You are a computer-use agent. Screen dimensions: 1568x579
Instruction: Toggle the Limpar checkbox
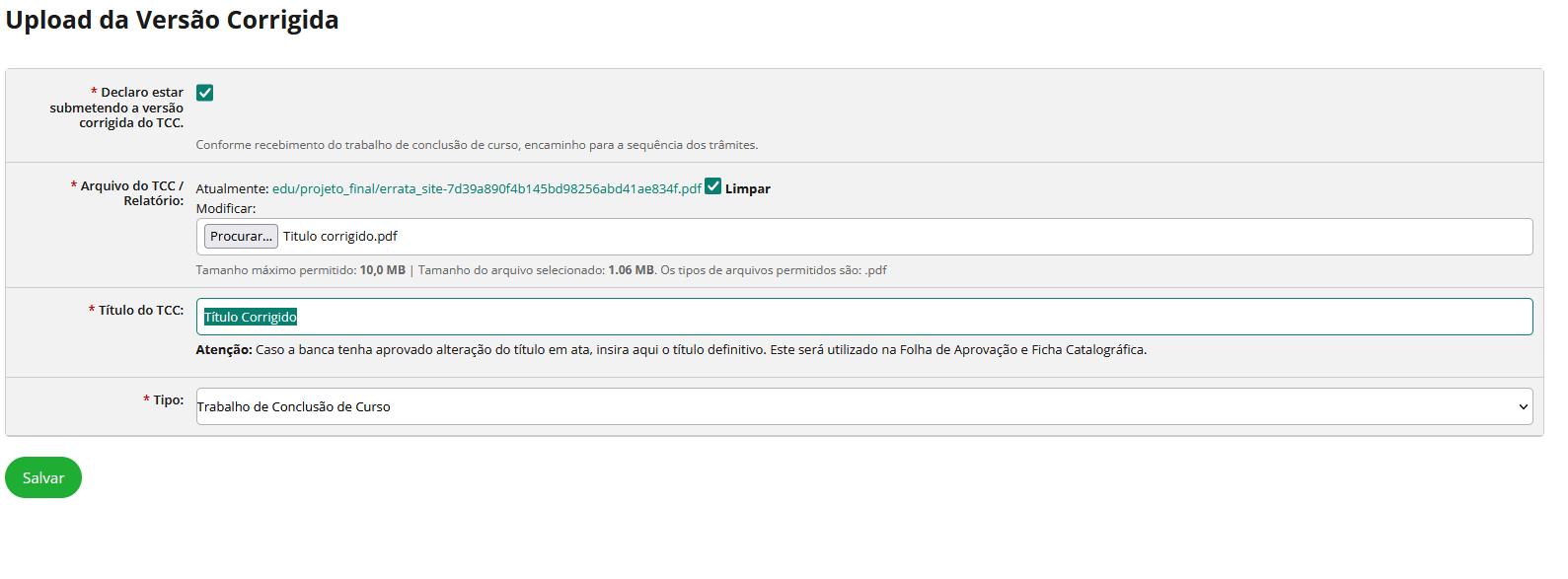click(713, 186)
